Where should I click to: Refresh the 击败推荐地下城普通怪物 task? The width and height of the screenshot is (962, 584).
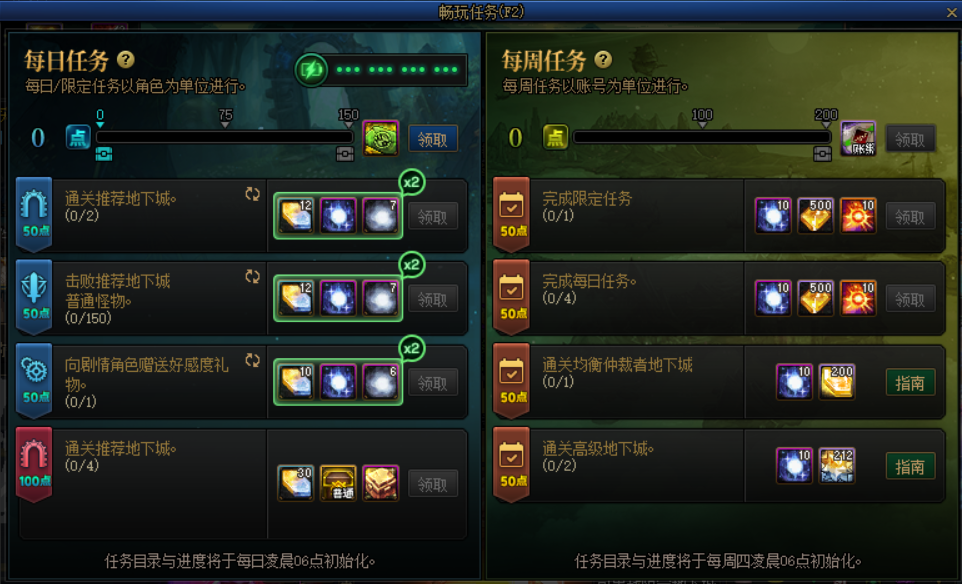252,277
